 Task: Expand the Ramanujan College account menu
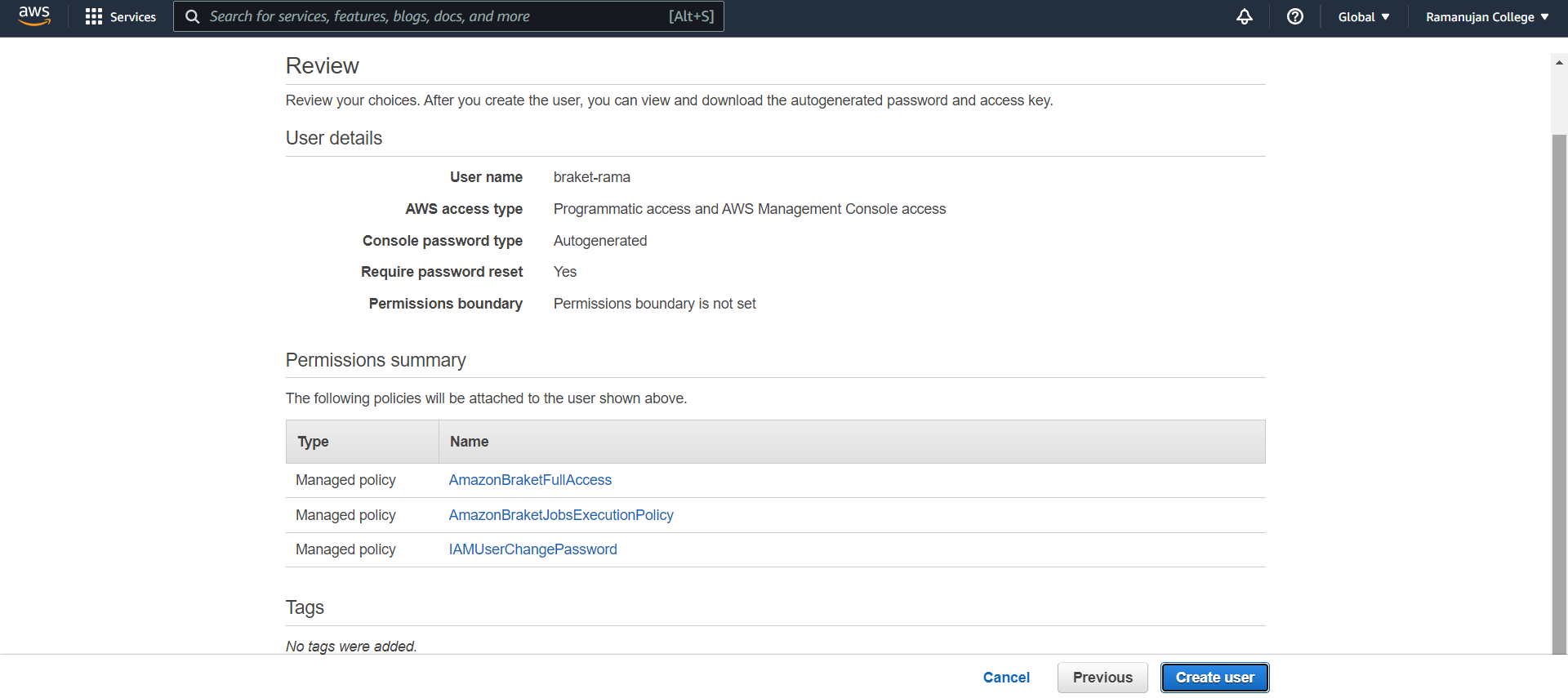pos(1487,16)
